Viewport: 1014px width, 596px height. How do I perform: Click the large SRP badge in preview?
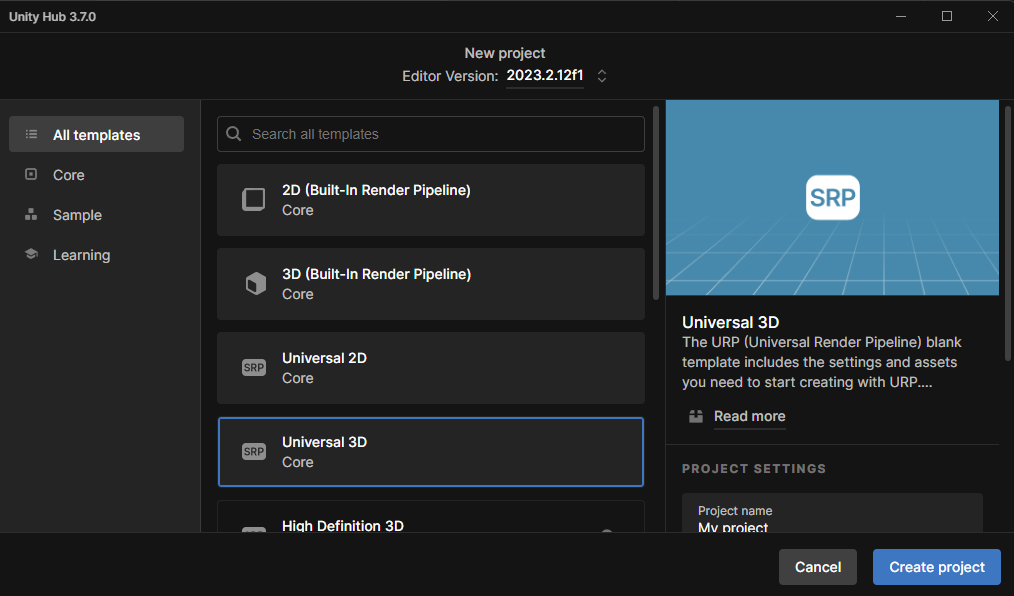point(832,197)
